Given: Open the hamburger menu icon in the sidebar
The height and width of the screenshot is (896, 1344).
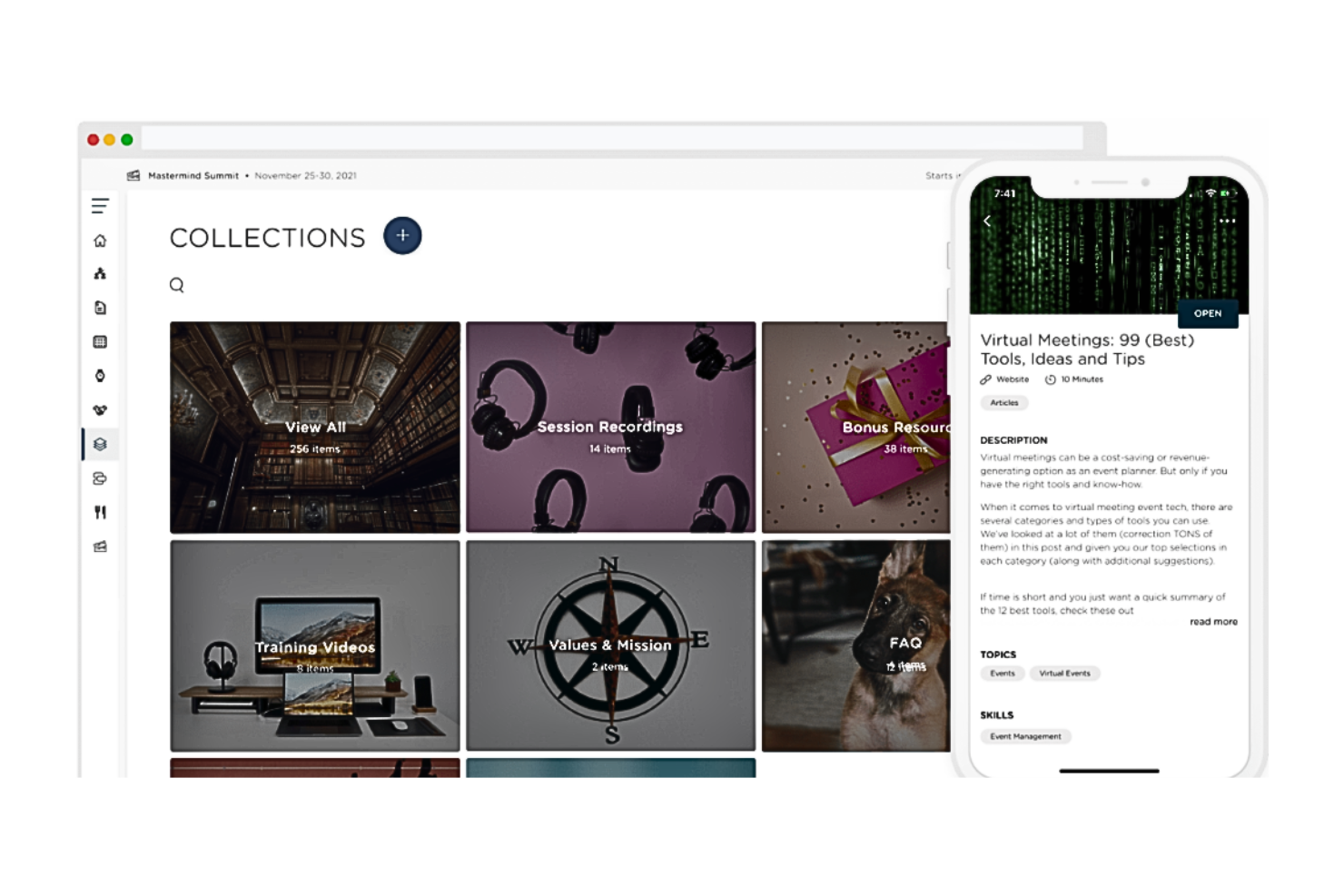Looking at the screenshot, I should coord(100,206).
